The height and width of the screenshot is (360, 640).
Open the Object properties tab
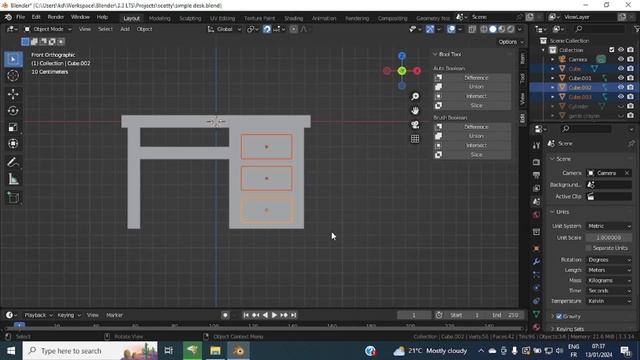coord(536,248)
